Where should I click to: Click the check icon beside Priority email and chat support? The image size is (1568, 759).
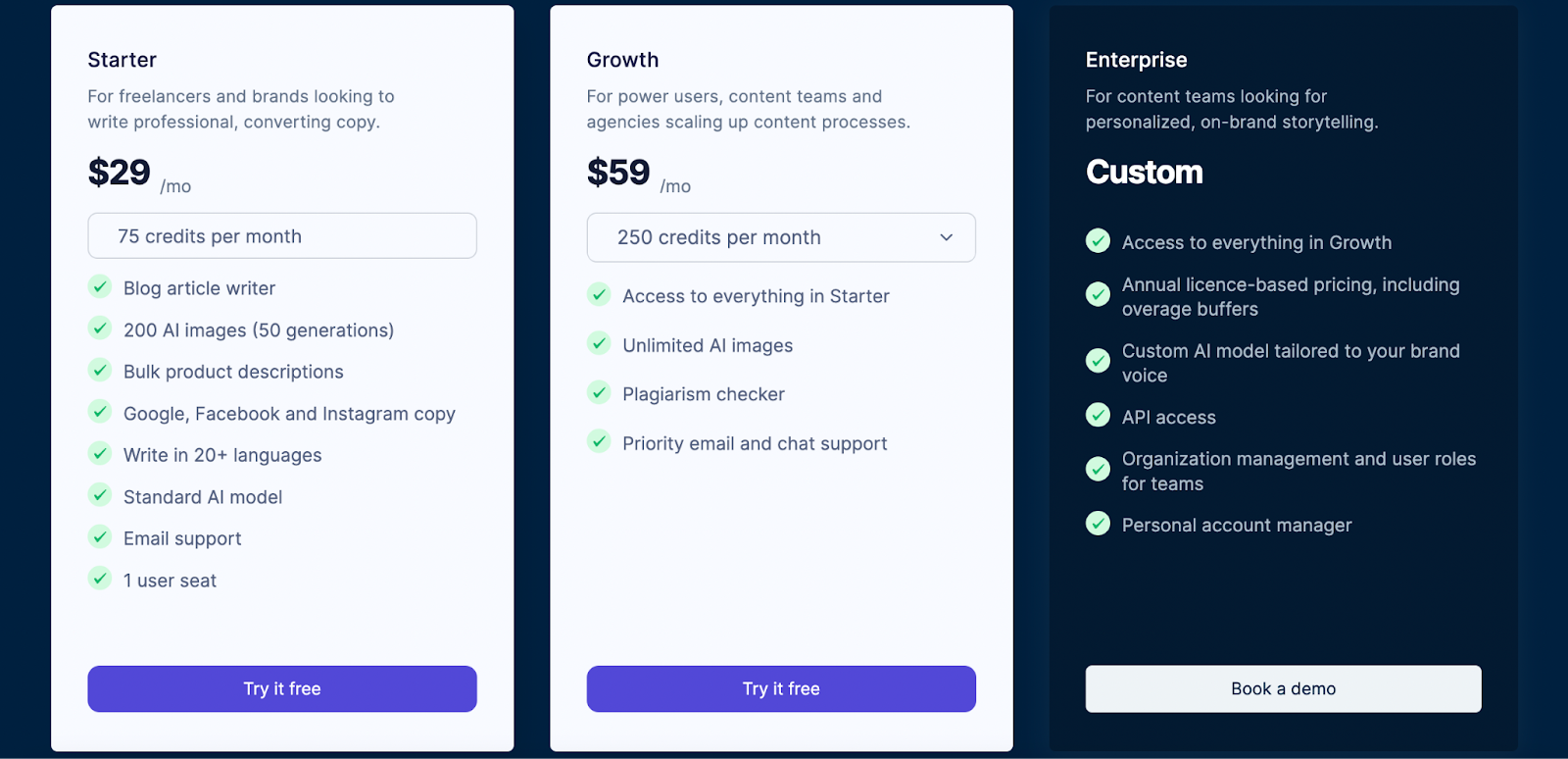coord(599,441)
